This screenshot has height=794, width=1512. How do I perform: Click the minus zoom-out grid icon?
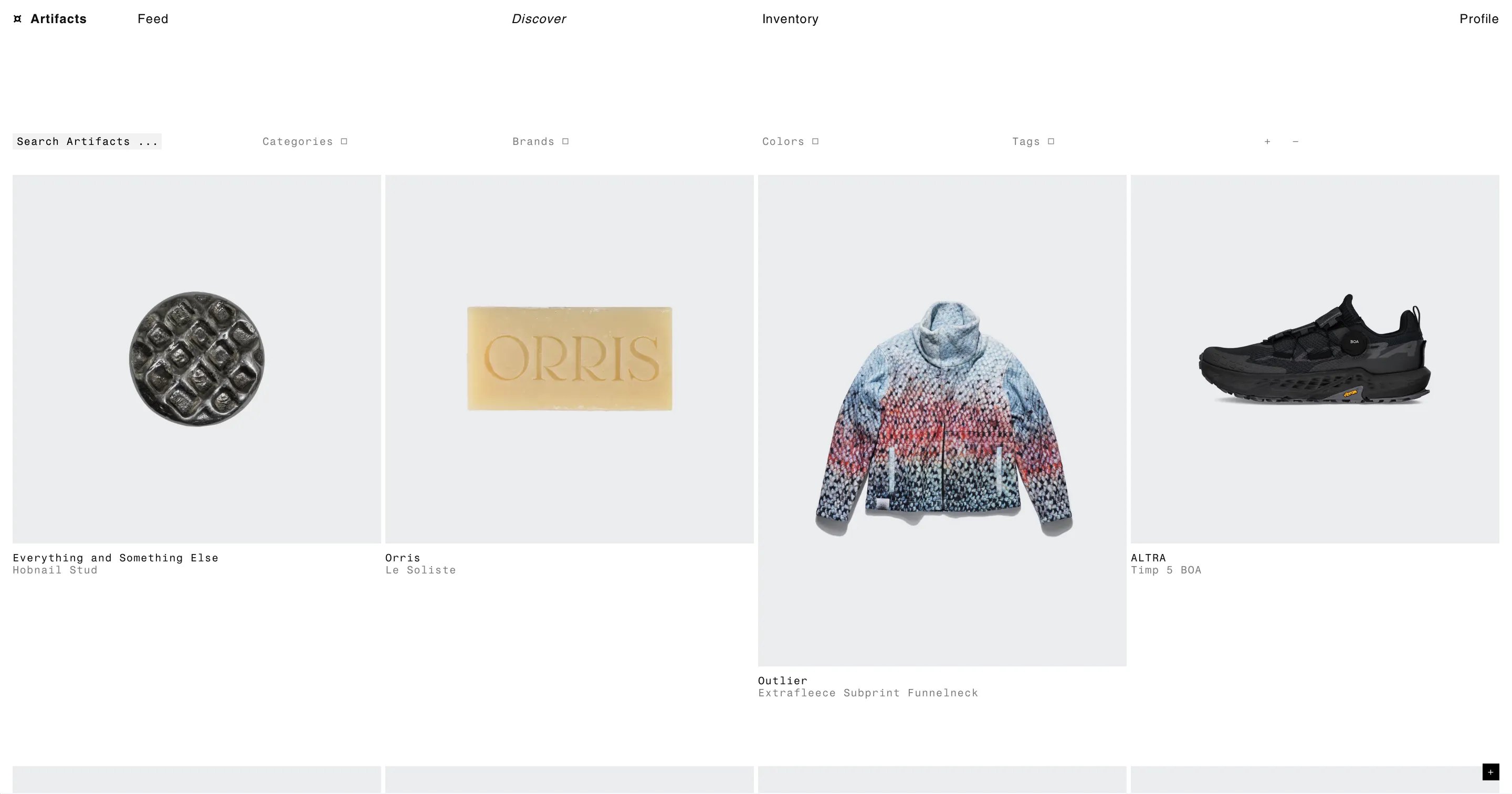coord(1295,142)
